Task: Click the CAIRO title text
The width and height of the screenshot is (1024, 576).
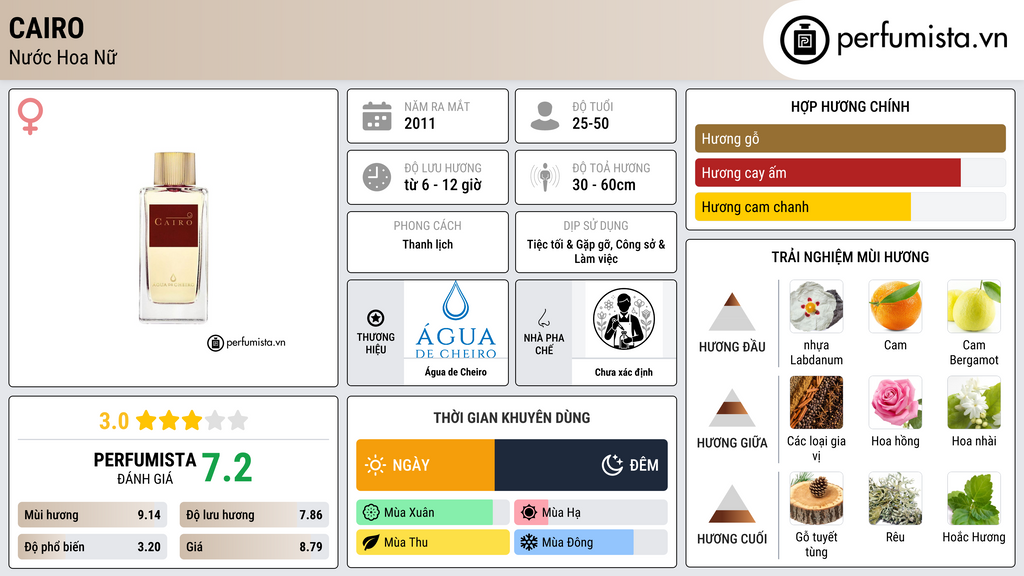Action: 46,28
